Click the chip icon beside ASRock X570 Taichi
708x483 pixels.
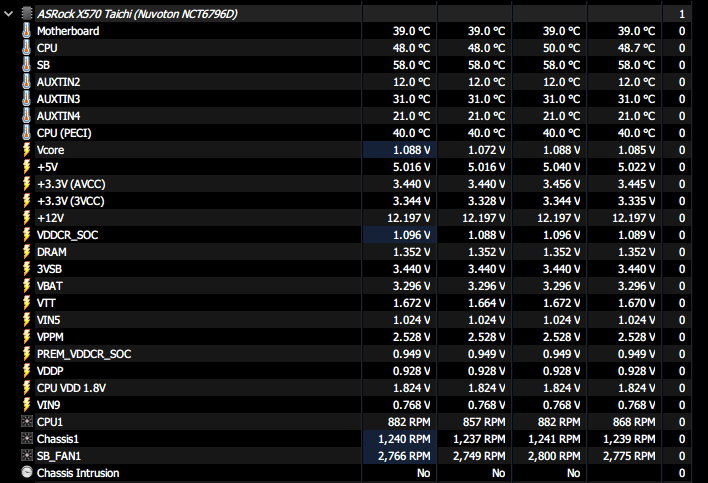coord(27,14)
